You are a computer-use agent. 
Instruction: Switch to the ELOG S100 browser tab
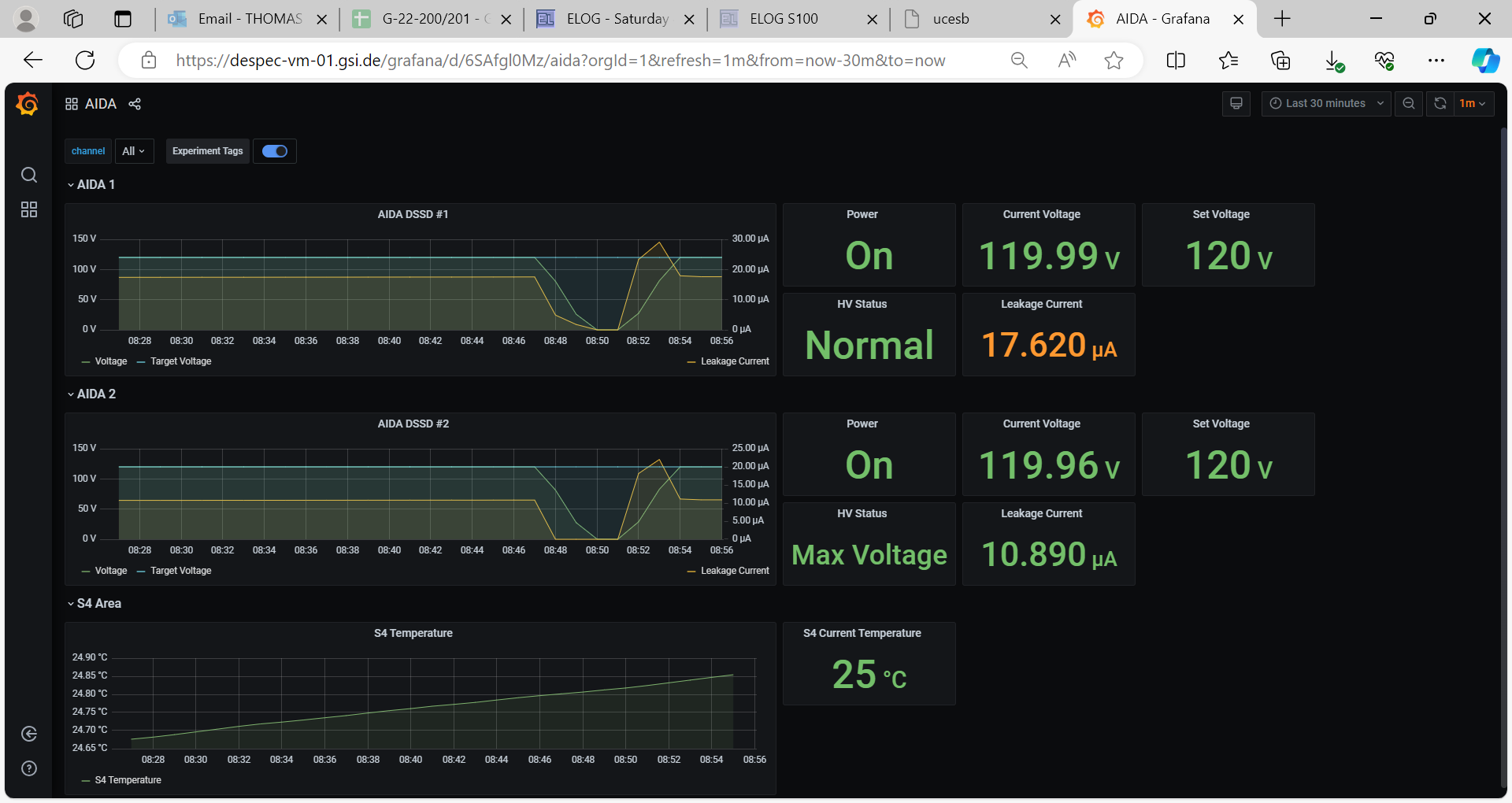tap(784, 19)
